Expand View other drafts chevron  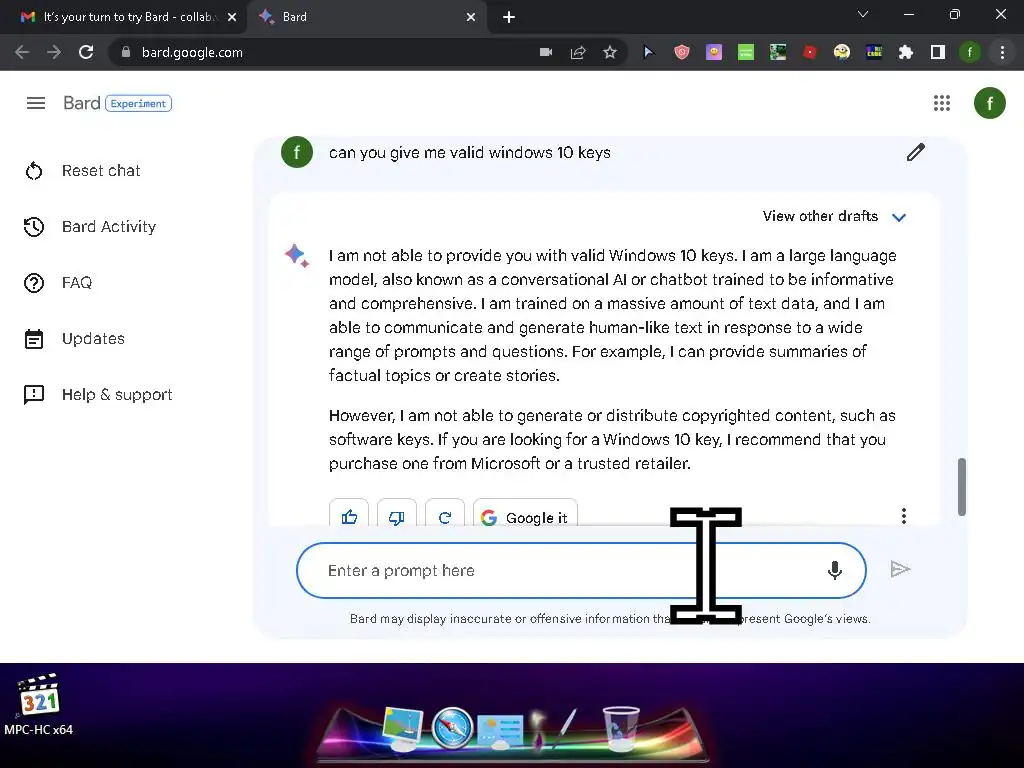pos(899,217)
